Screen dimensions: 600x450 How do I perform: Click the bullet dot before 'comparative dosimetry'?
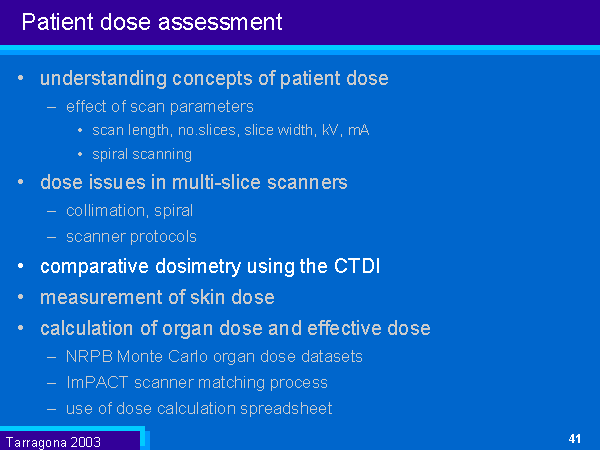click(22, 267)
